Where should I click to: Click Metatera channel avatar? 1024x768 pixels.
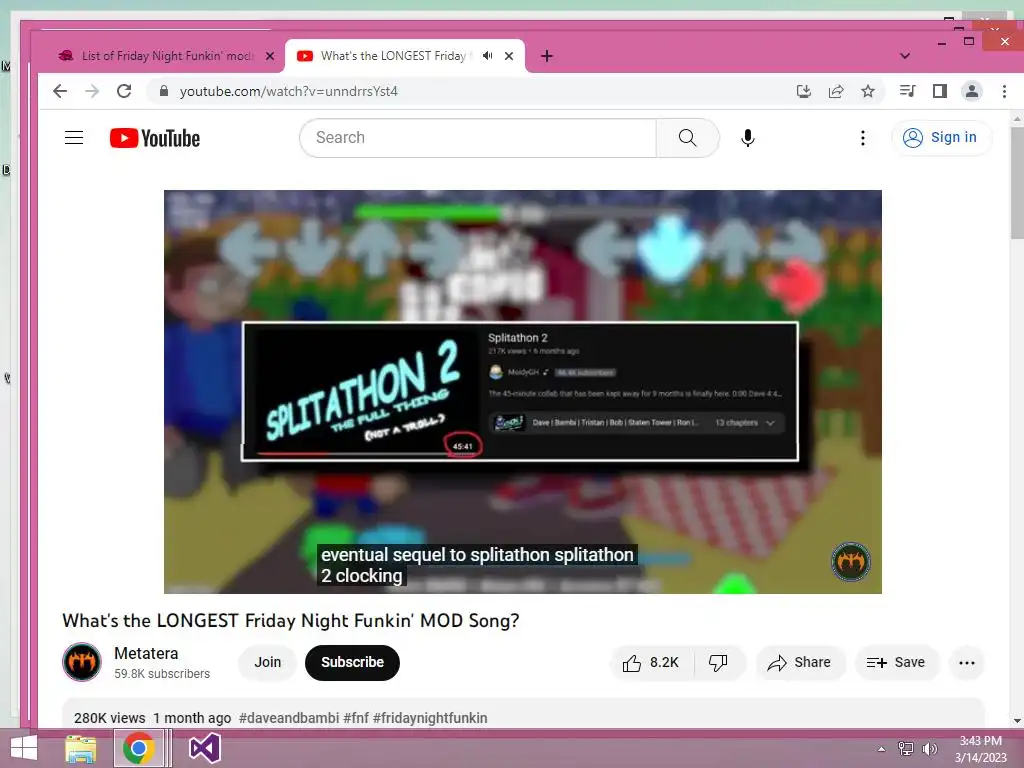point(82,662)
